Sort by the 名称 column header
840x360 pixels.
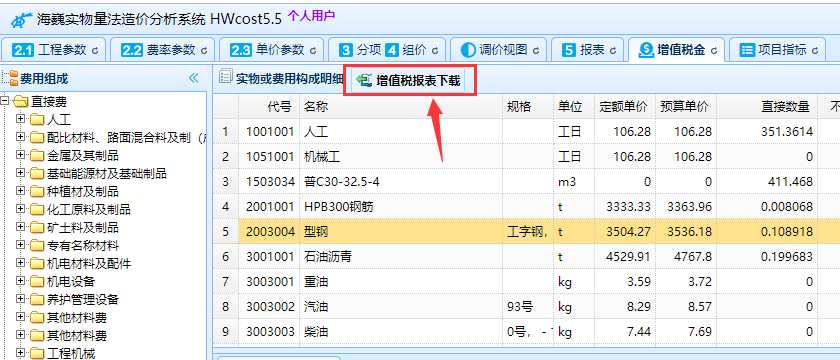pos(401,107)
